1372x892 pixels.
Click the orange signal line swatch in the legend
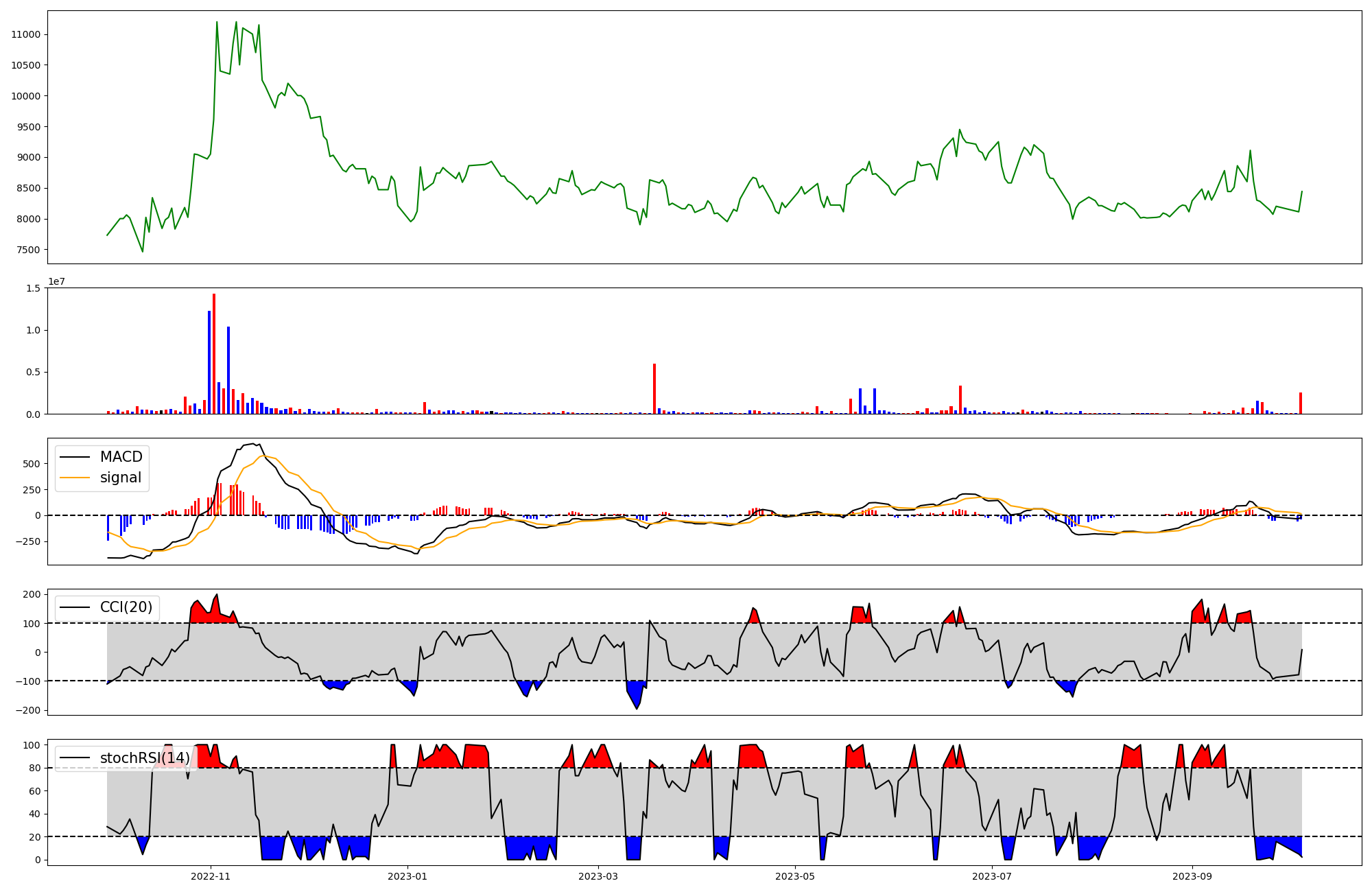[75, 478]
